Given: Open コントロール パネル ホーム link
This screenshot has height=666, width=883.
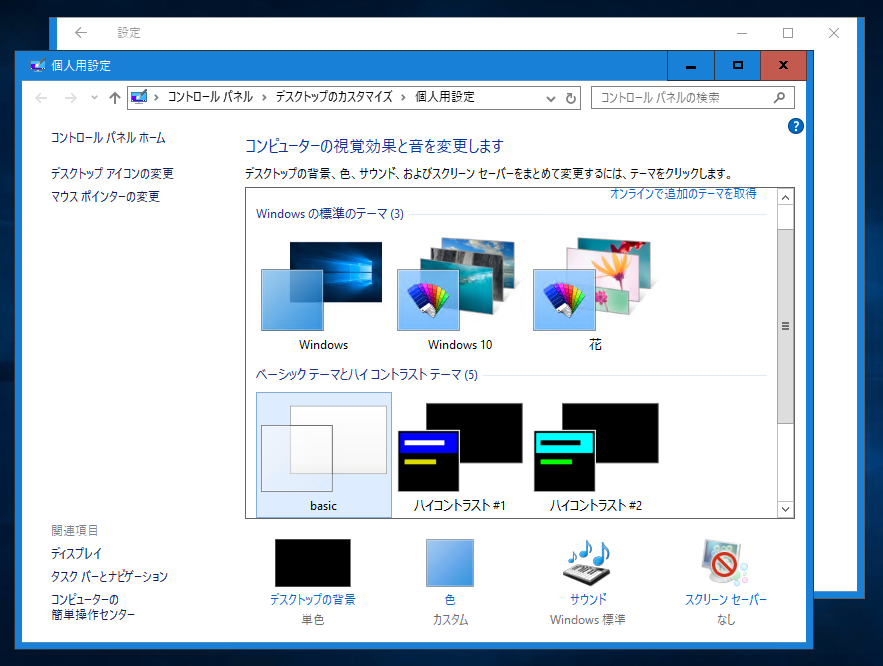Looking at the screenshot, I should pos(108,138).
